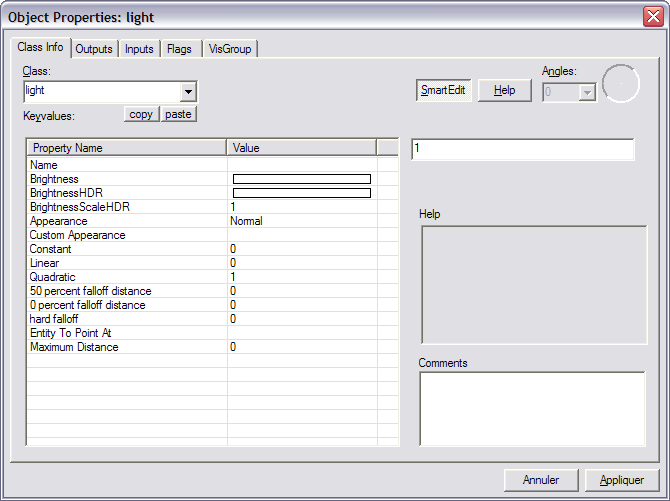Select the Brightness color swatch

301,179
